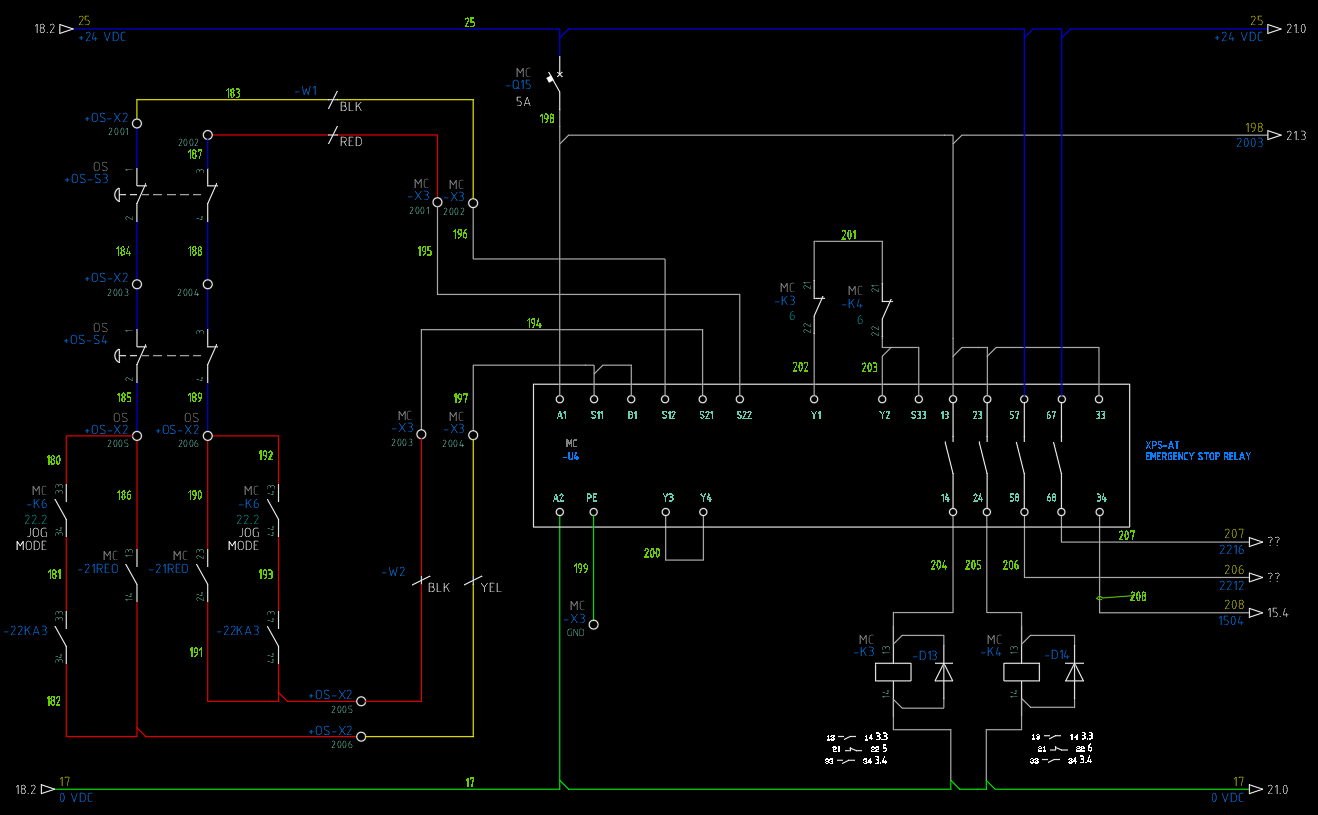Viewport: 1318px width, 815px height.
Task: Click wire number 196
Action: click(460, 234)
